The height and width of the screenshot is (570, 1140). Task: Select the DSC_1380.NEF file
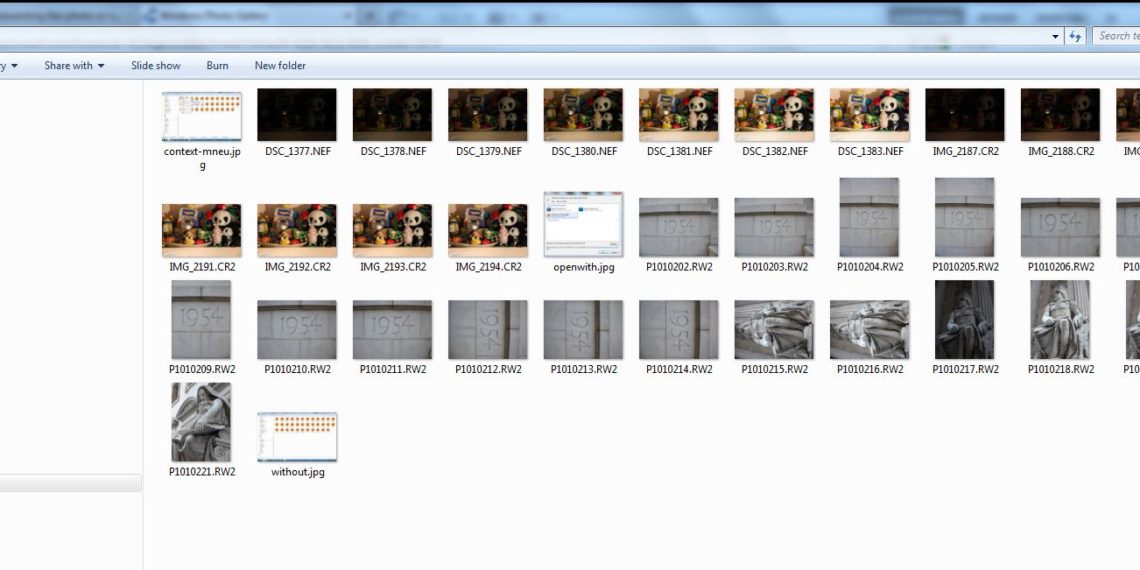pyautogui.click(x=583, y=115)
